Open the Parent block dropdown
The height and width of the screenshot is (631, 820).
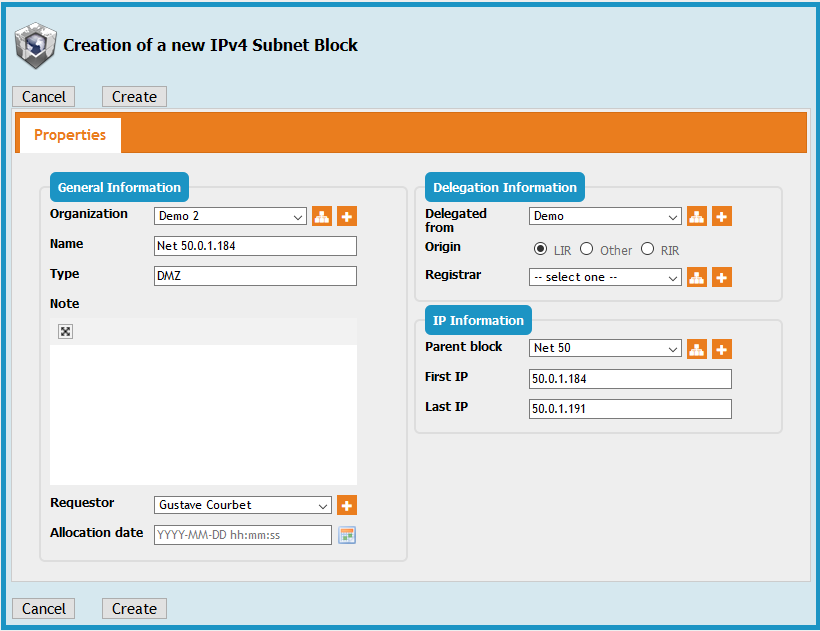(605, 349)
